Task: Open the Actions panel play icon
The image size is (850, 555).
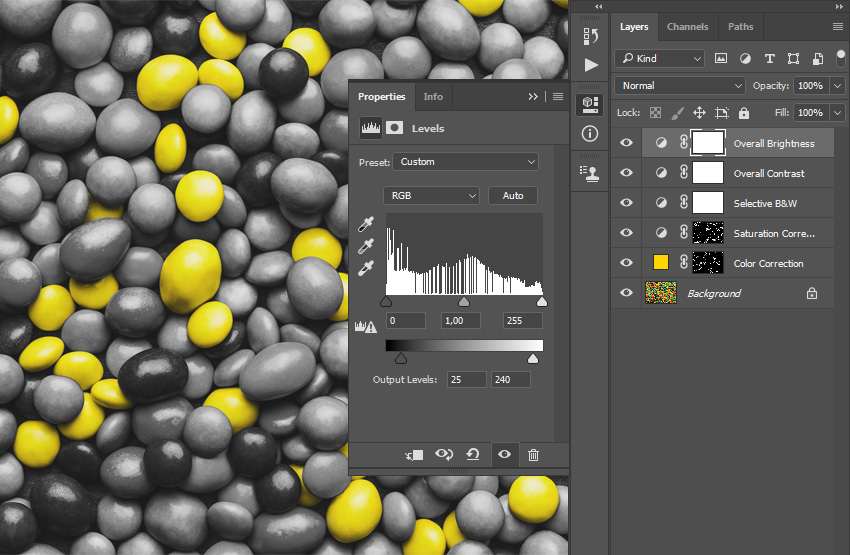Action: pyautogui.click(x=591, y=65)
